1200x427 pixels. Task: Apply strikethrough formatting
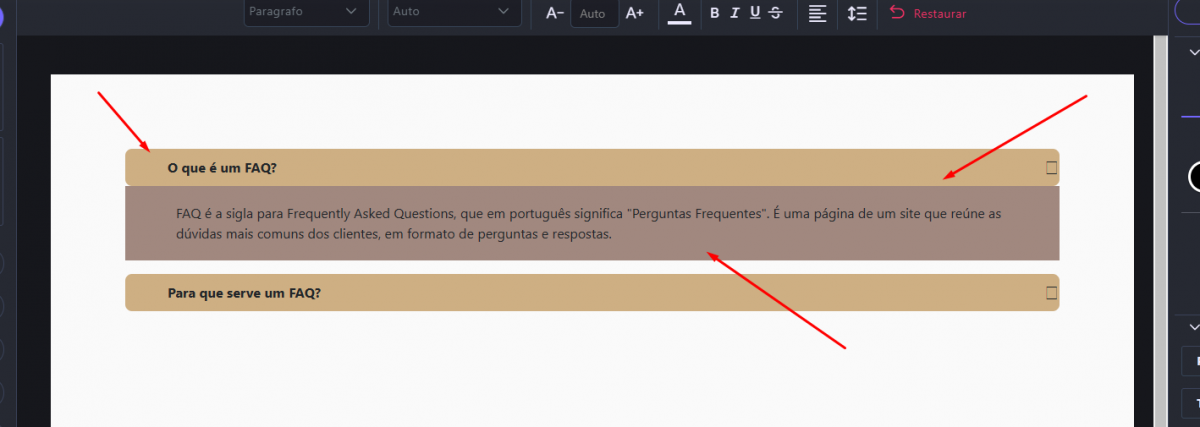coord(776,13)
